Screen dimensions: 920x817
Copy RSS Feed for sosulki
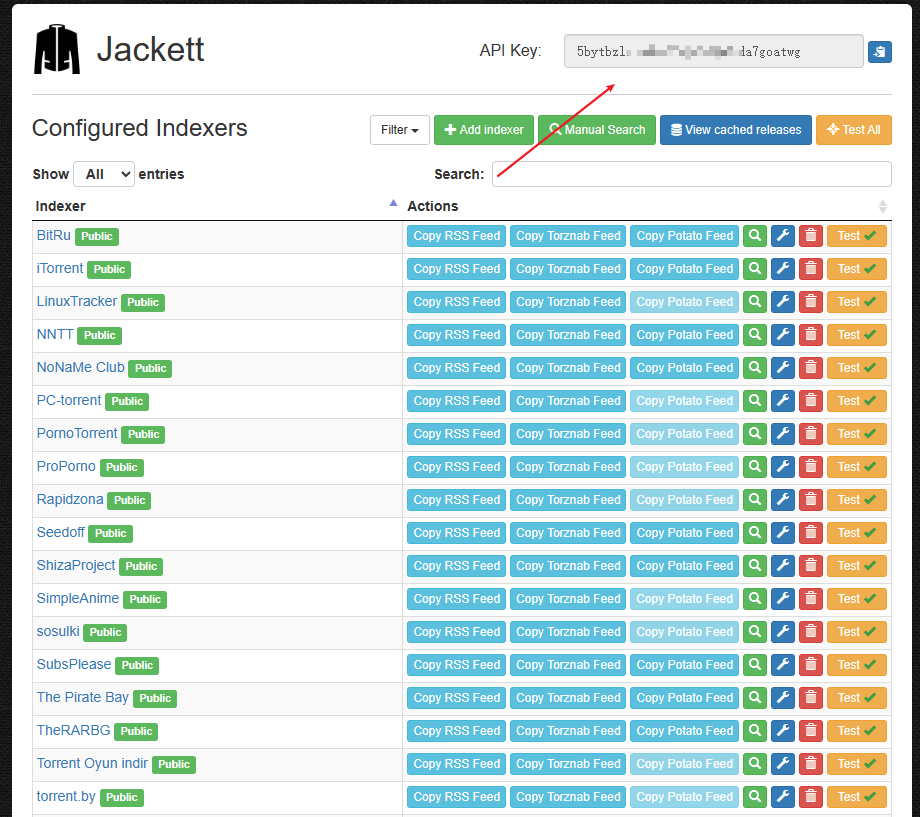[456, 632]
